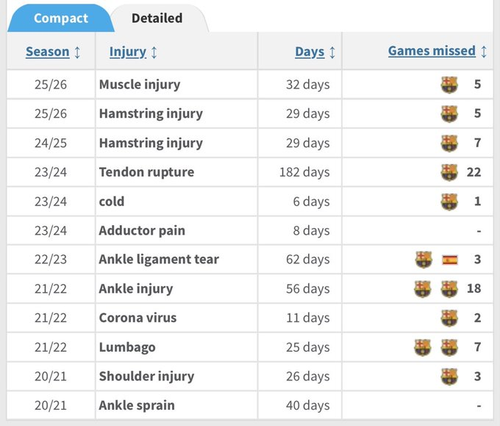Click the Games missed column link
500x426 pixels.
click(x=432, y=51)
